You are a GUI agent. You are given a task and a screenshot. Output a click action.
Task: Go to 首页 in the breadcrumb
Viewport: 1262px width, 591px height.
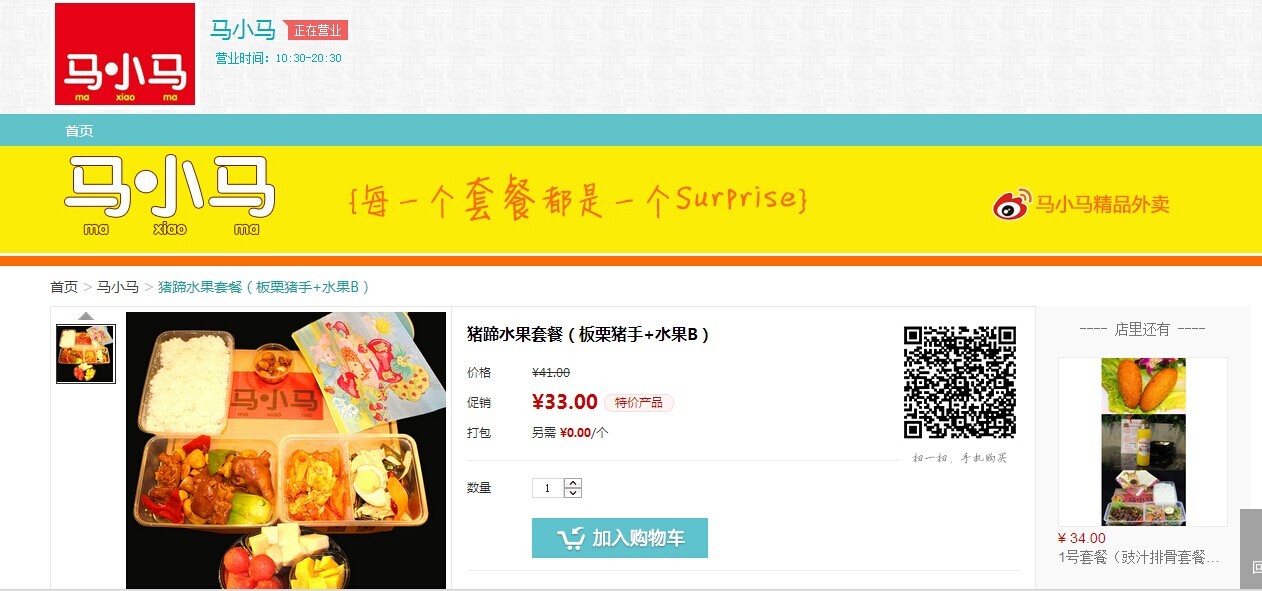tap(64, 287)
